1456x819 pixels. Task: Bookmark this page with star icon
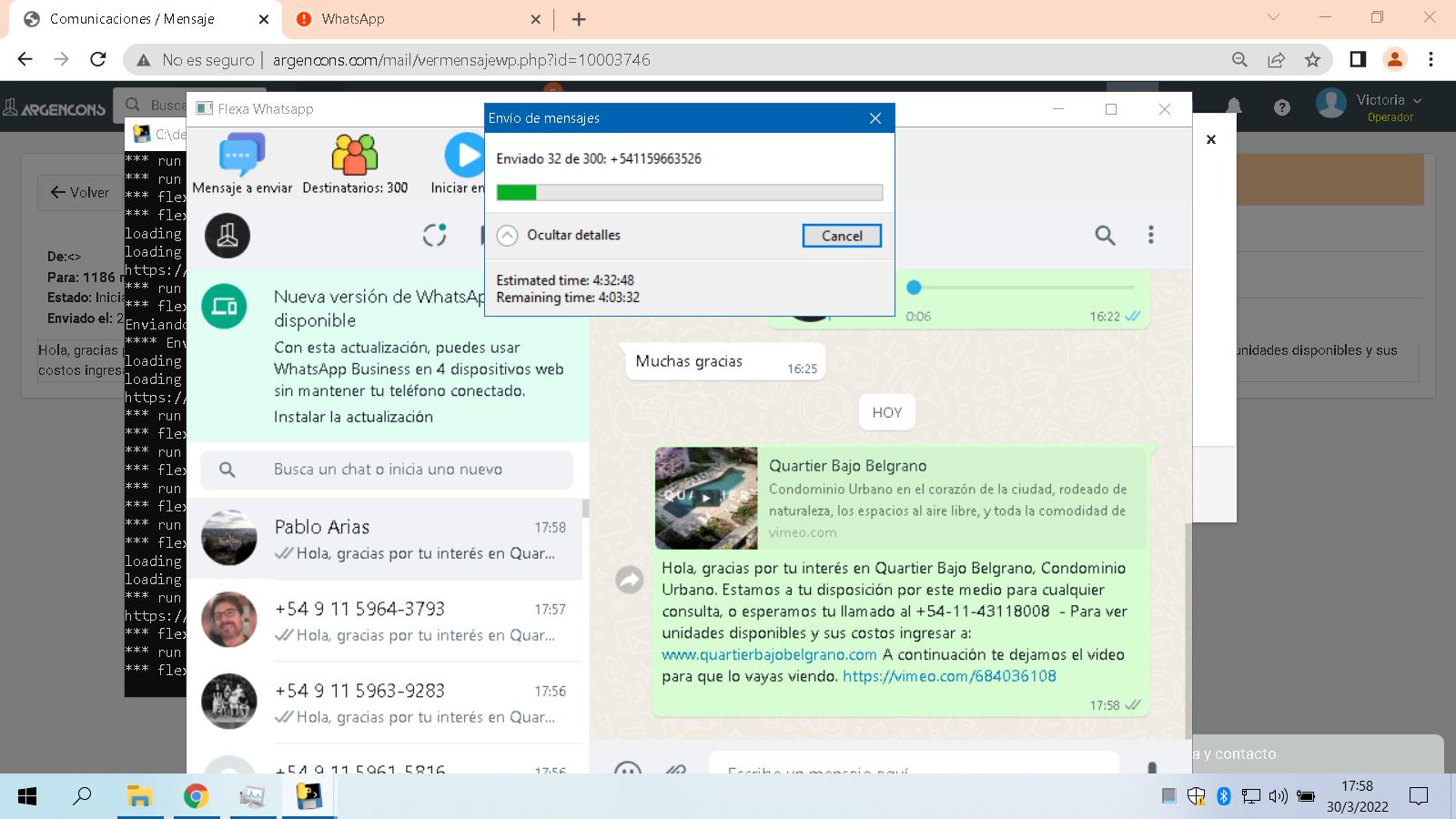(1312, 59)
